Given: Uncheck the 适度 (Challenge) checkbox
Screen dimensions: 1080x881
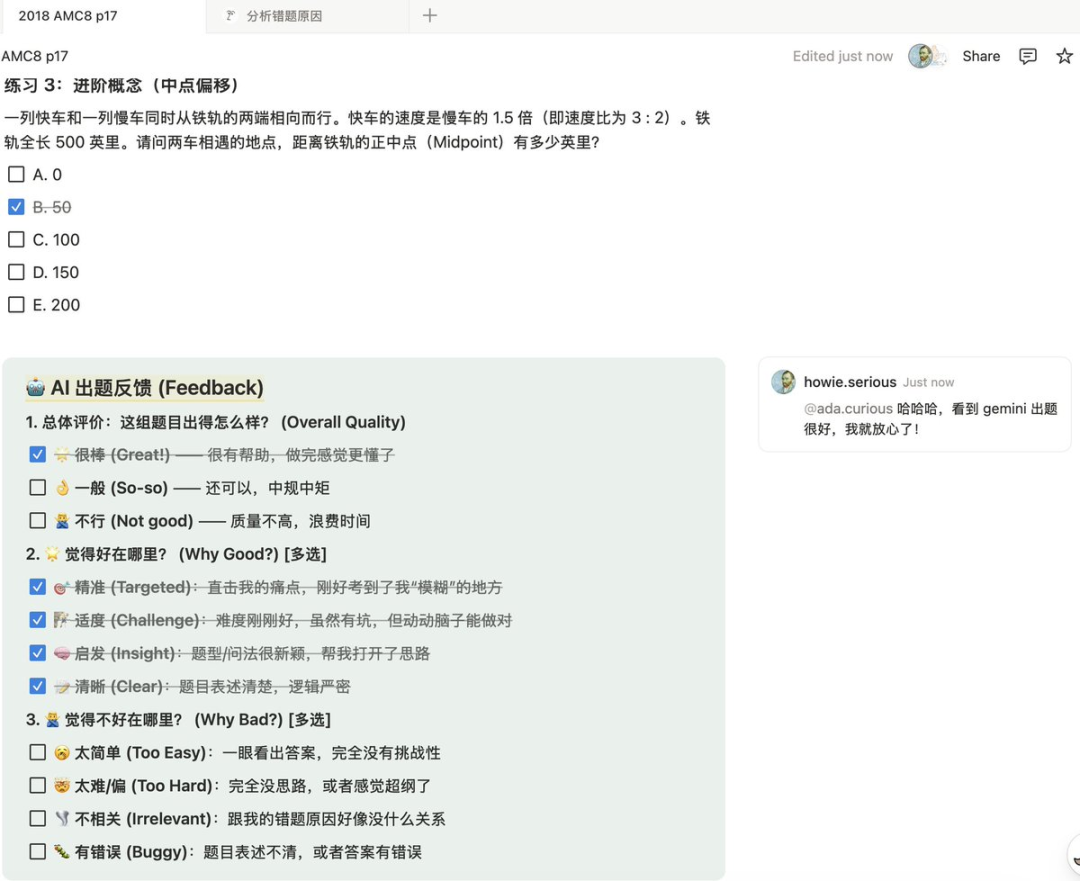Looking at the screenshot, I should tap(38, 620).
